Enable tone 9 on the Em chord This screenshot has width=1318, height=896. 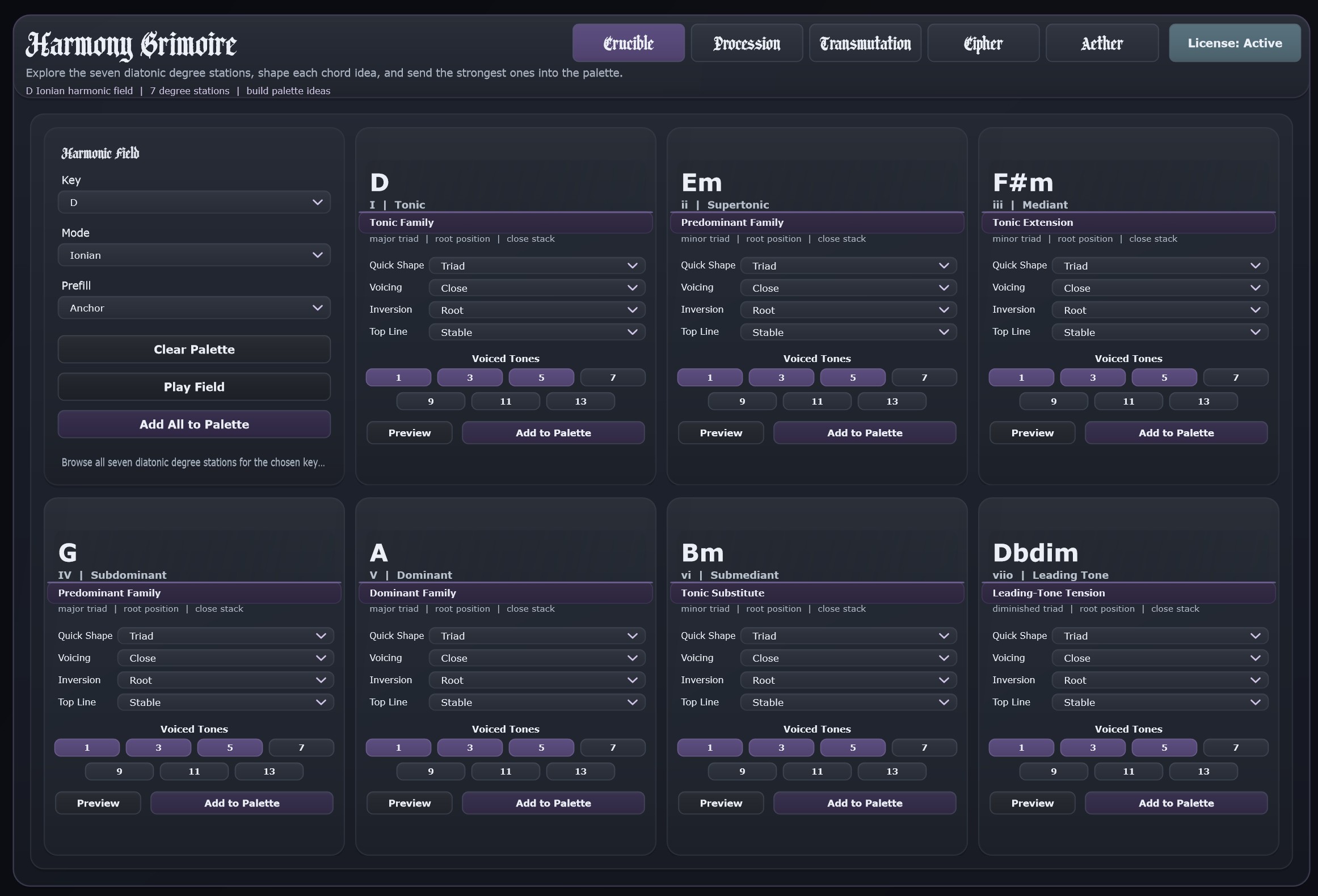pos(742,401)
